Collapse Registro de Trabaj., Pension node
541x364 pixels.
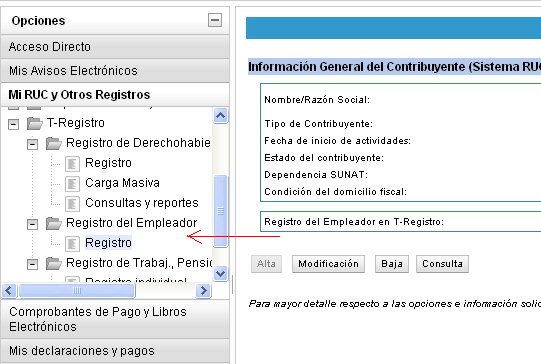(x=32, y=264)
